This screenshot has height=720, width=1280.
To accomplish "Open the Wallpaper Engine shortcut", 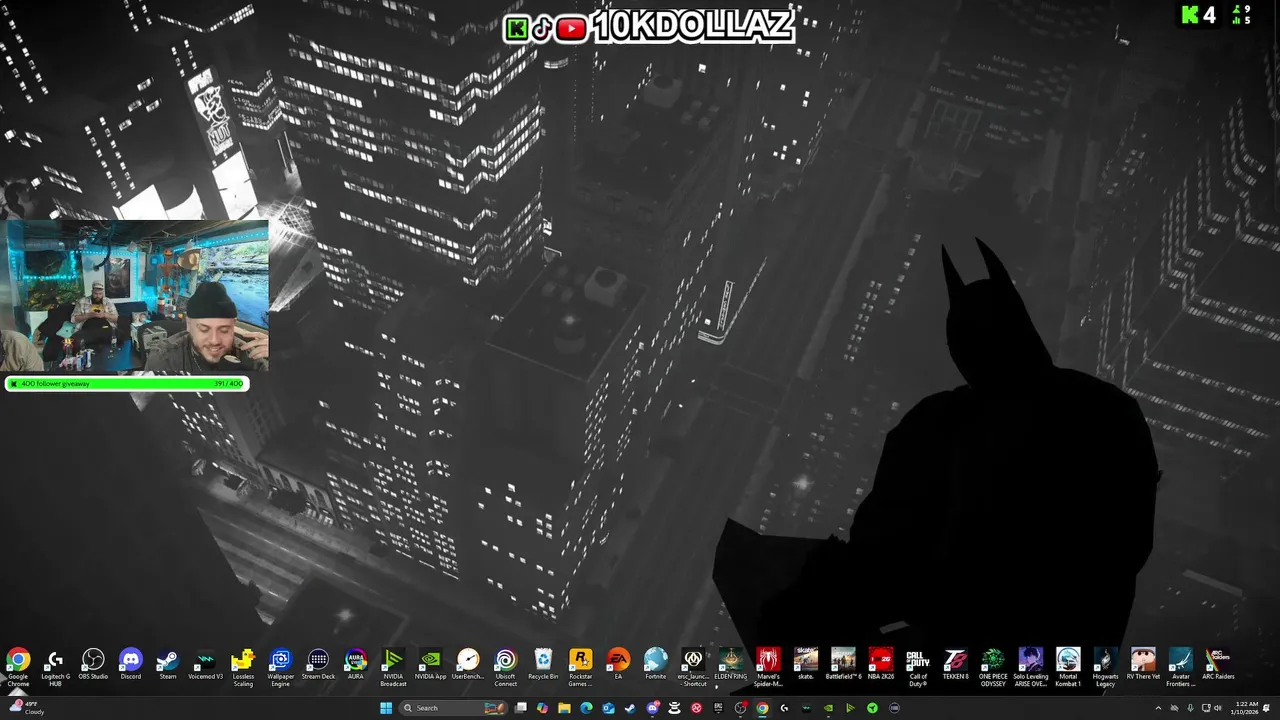I will pyautogui.click(x=281, y=664).
